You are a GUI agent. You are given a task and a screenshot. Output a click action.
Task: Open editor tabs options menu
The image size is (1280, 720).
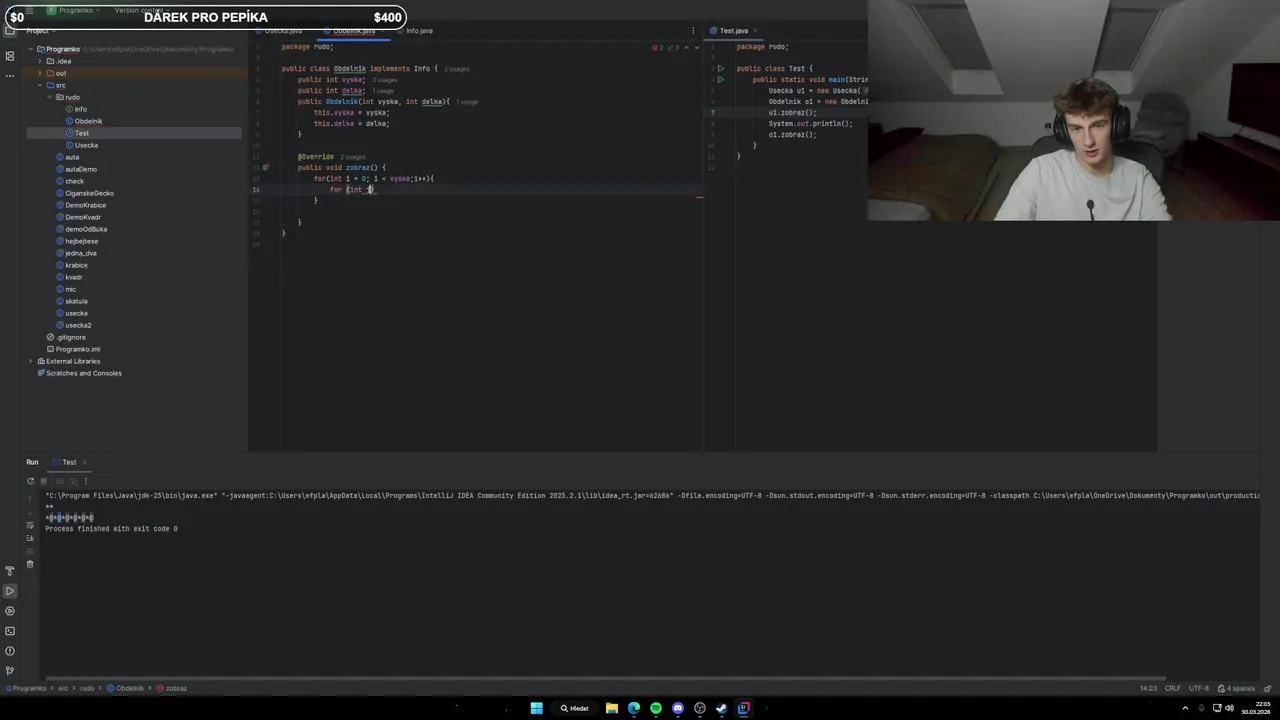(693, 31)
